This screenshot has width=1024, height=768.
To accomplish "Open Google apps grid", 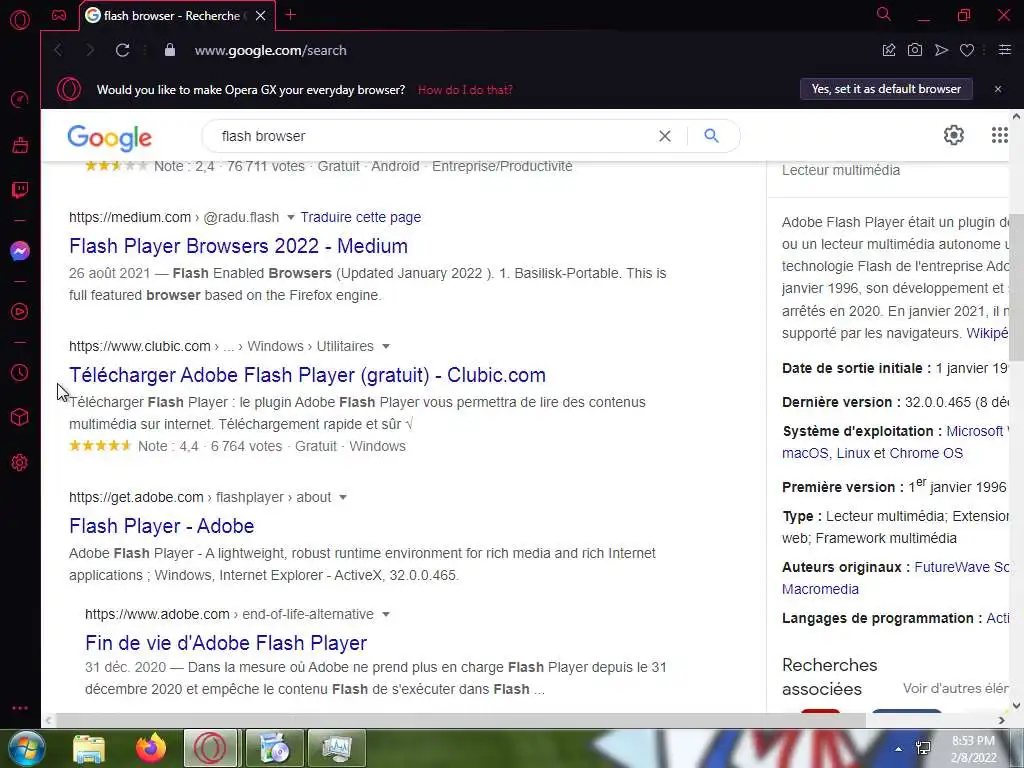I will (999, 135).
